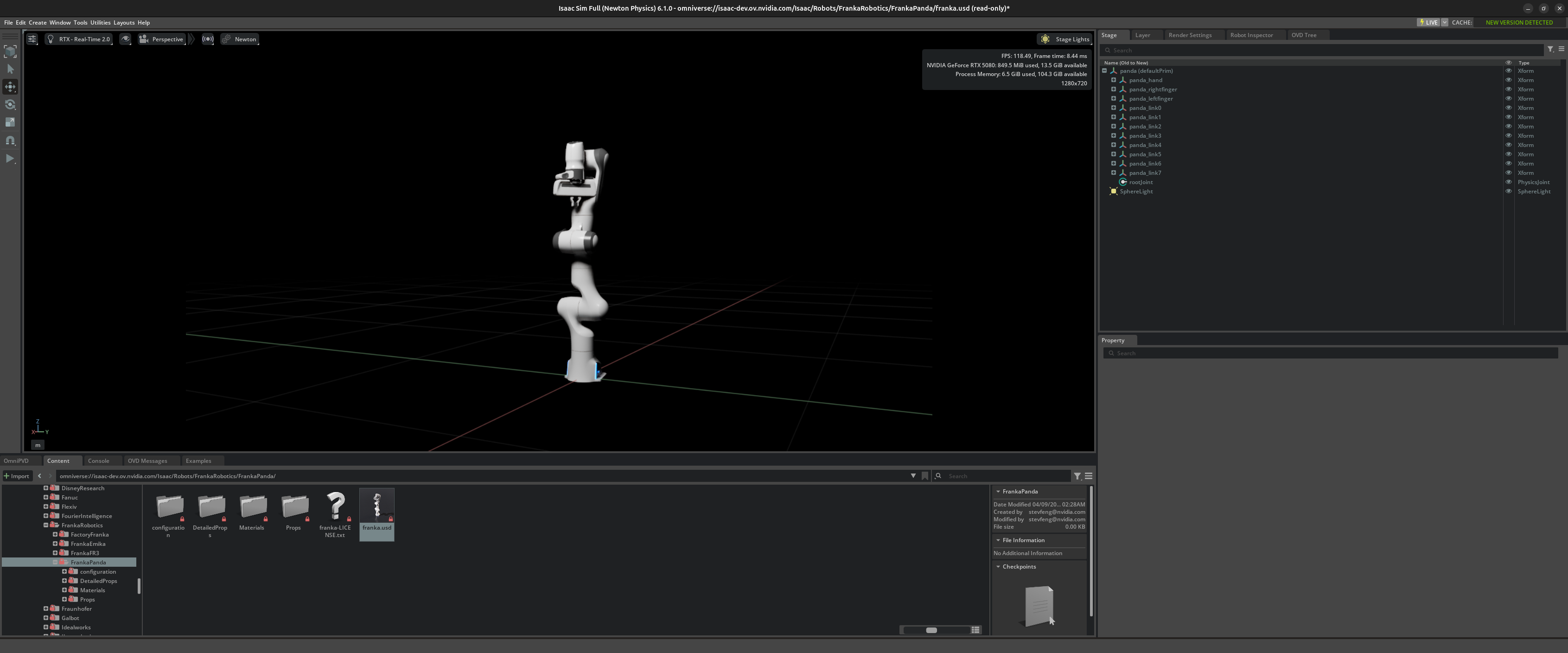Expand the Fanuc folder in content tree
1568x653 pixels.
point(45,498)
